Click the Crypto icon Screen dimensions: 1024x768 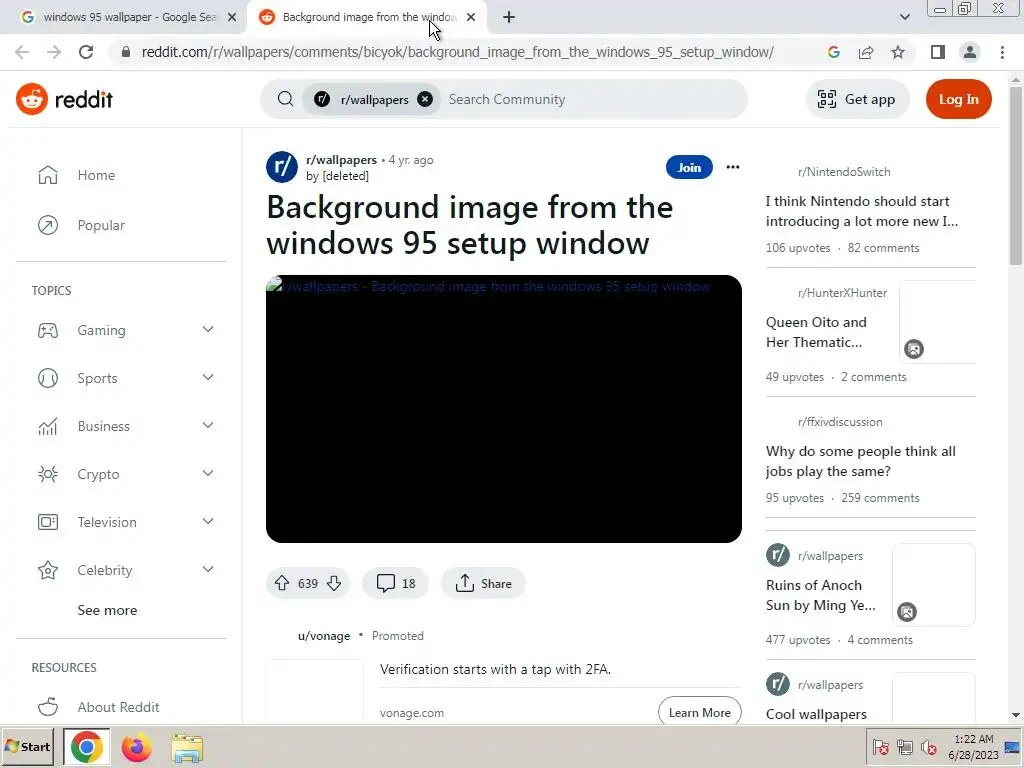48,473
